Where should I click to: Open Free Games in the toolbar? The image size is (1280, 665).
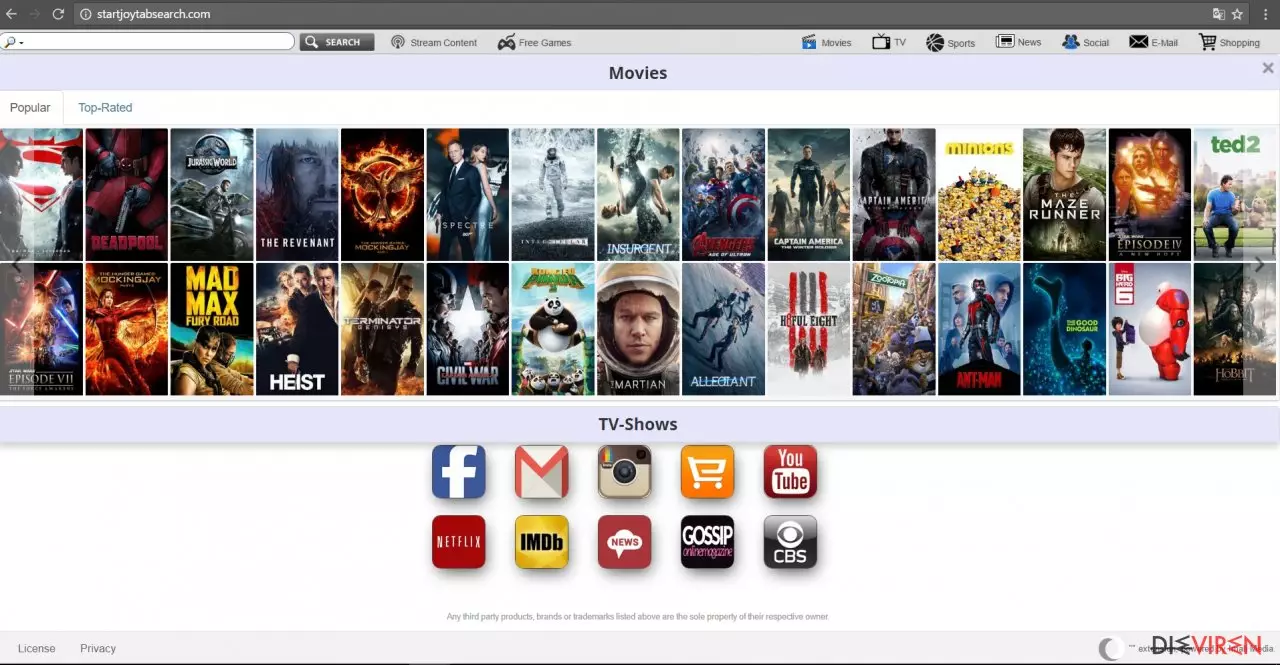point(535,43)
